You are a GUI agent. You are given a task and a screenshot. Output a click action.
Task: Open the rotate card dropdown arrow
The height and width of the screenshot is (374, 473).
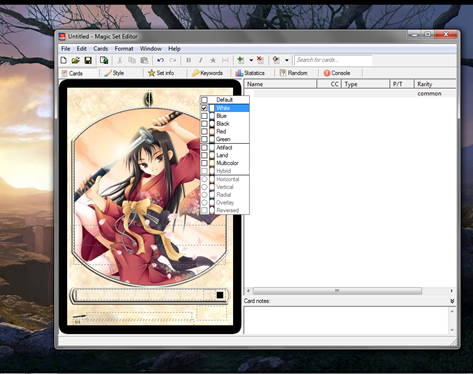click(x=287, y=60)
